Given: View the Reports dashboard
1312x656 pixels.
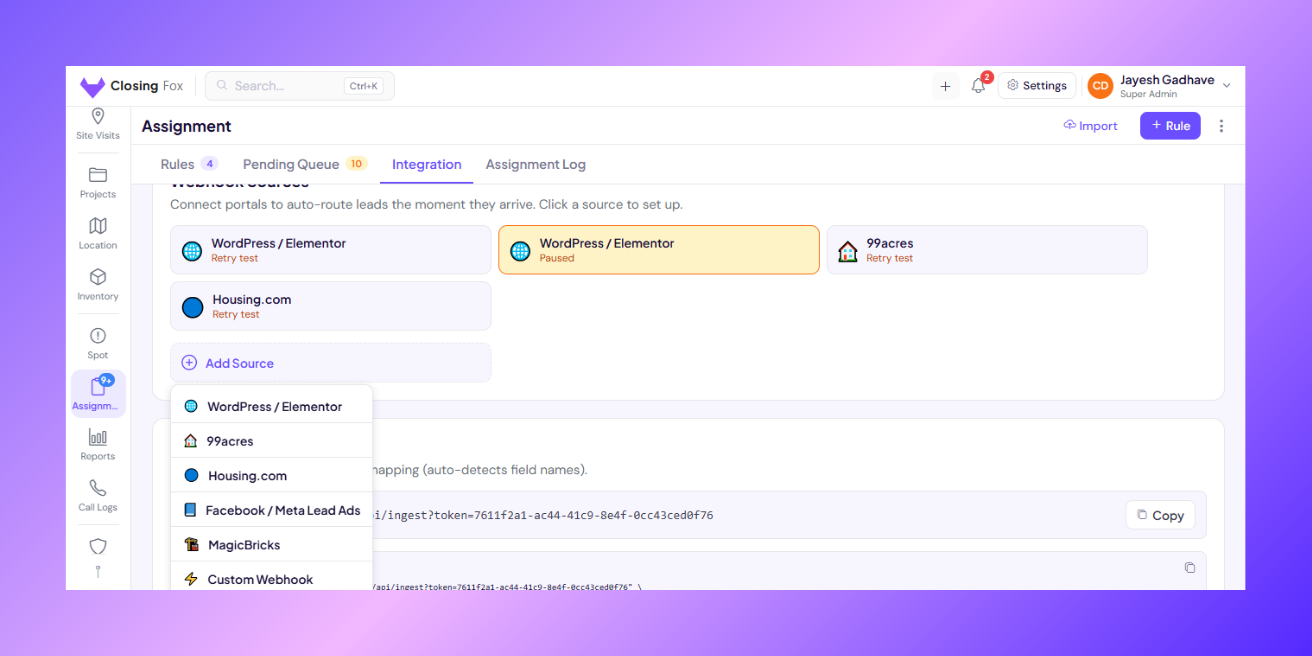Looking at the screenshot, I should click(x=97, y=444).
